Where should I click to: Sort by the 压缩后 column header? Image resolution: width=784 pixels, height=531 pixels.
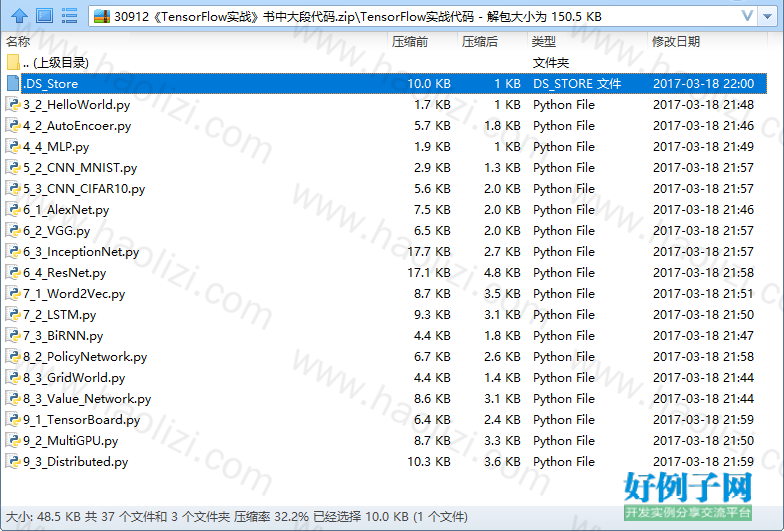pyautogui.click(x=480, y=42)
